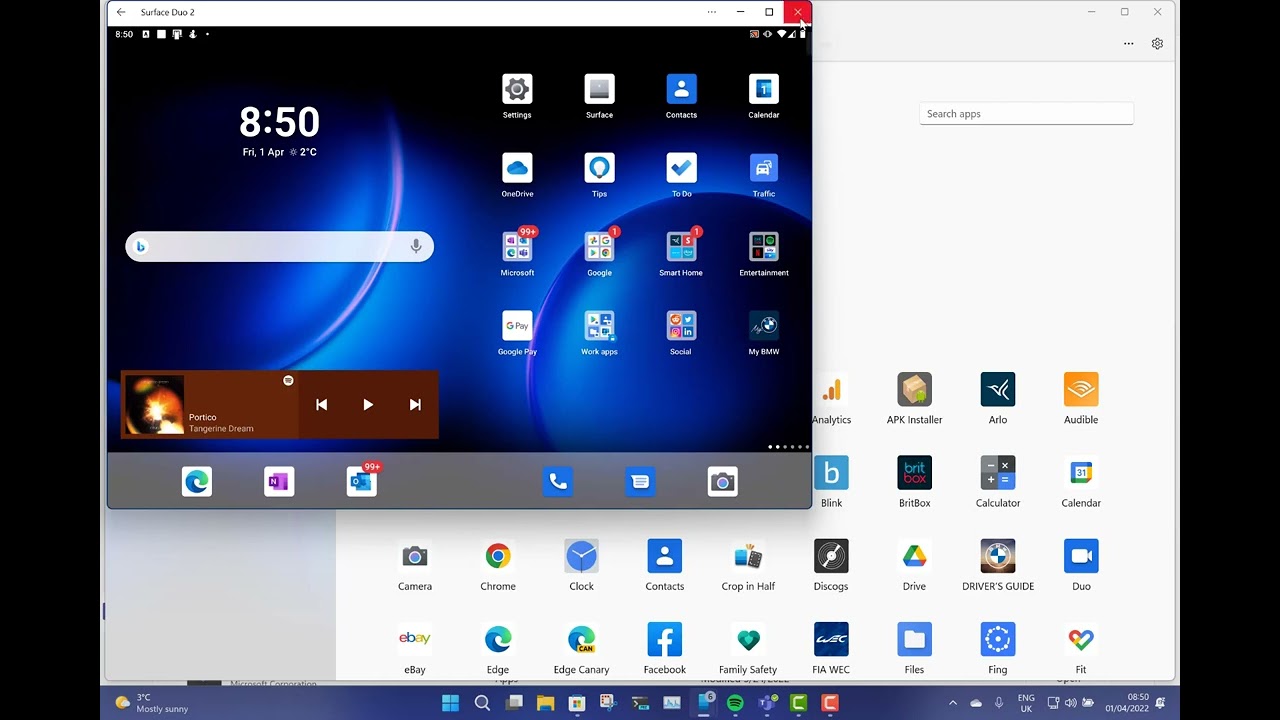Open the Microsoft apps folder
The image size is (1280, 720).
517,247
